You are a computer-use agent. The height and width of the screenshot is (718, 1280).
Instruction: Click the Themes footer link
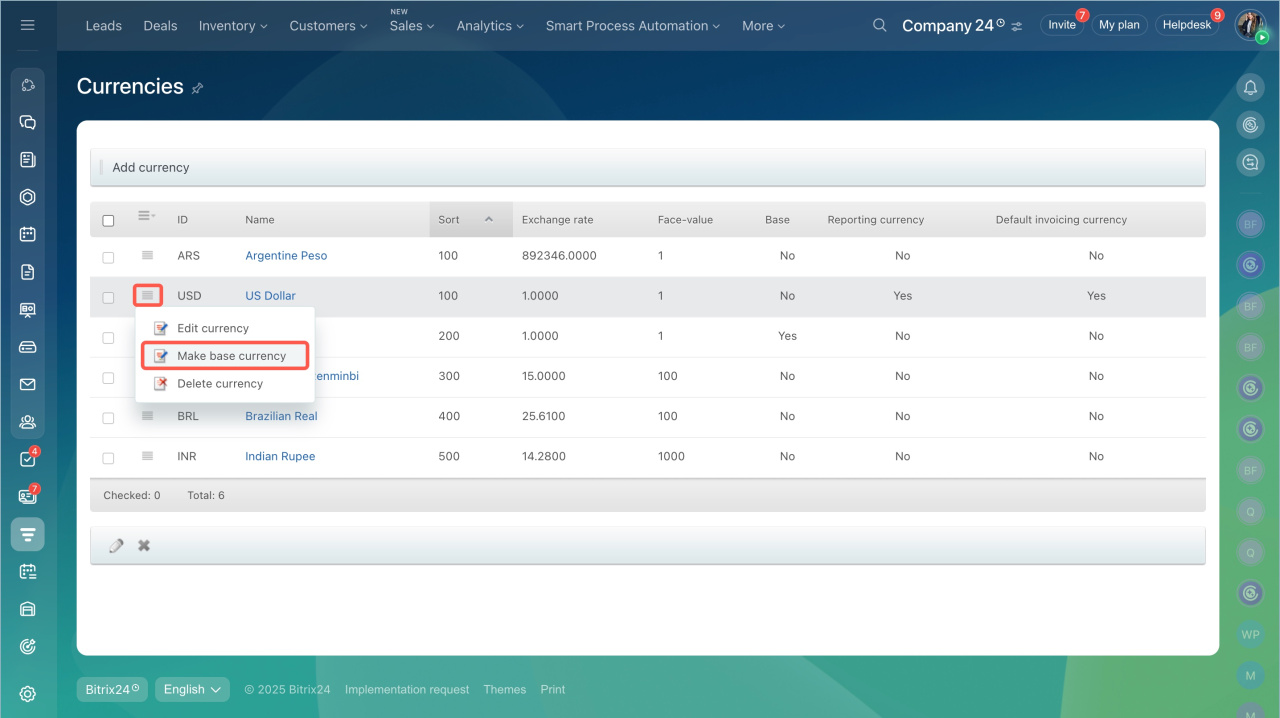point(504,689)
